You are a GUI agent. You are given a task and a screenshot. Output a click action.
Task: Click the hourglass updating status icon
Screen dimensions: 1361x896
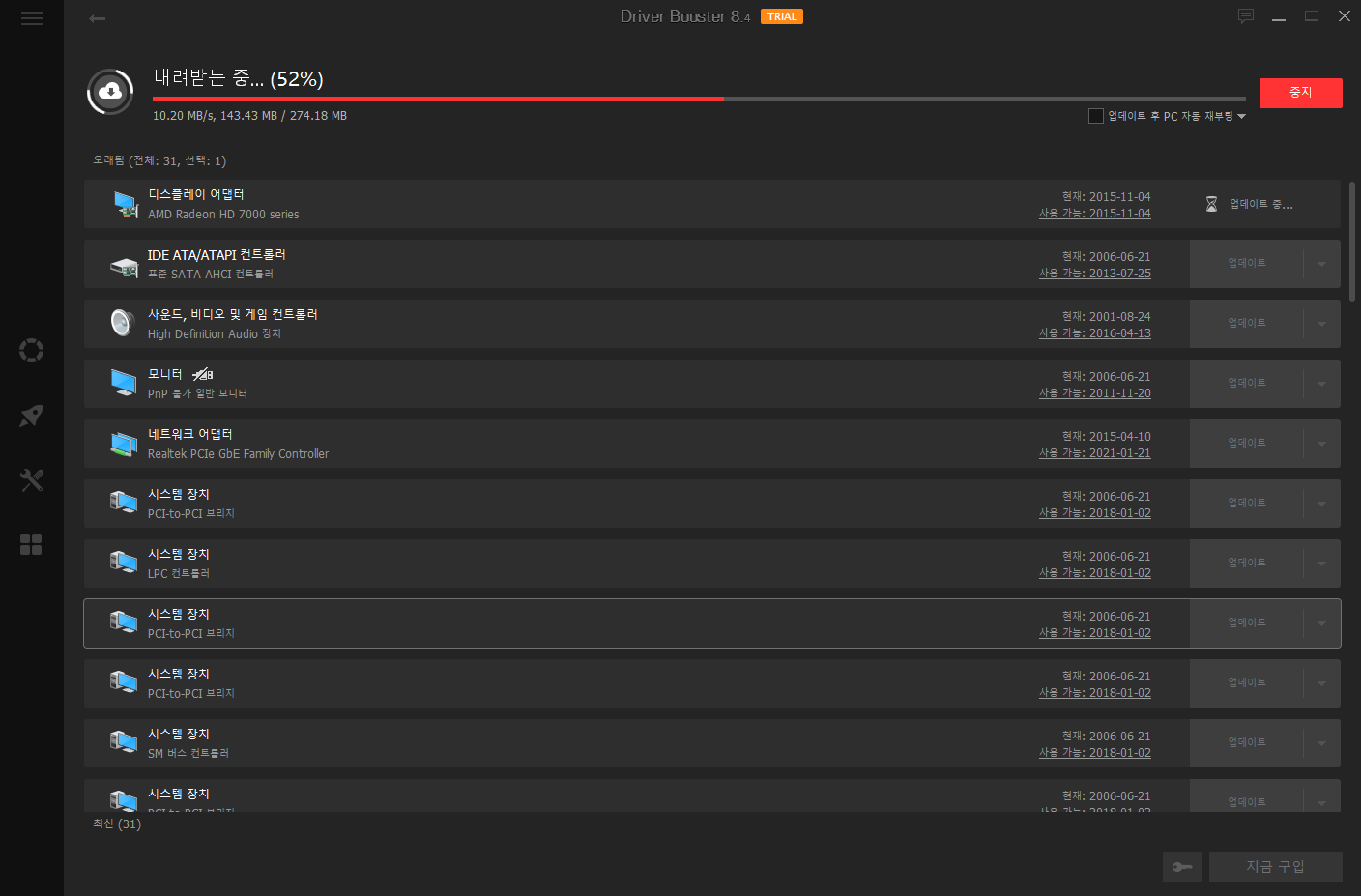(x=1211, y=204)
